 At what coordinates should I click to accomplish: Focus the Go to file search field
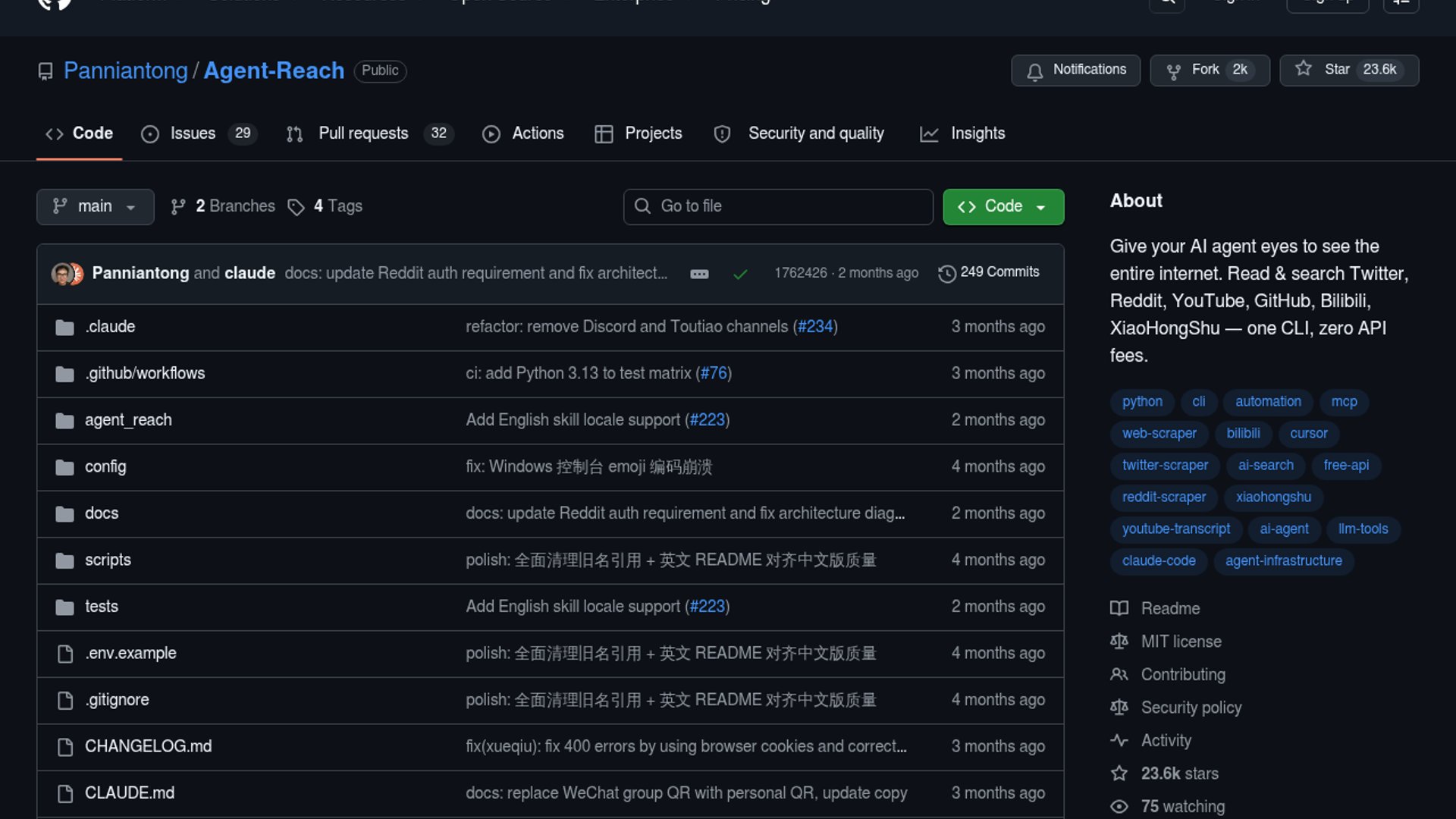tap(778, 206)
